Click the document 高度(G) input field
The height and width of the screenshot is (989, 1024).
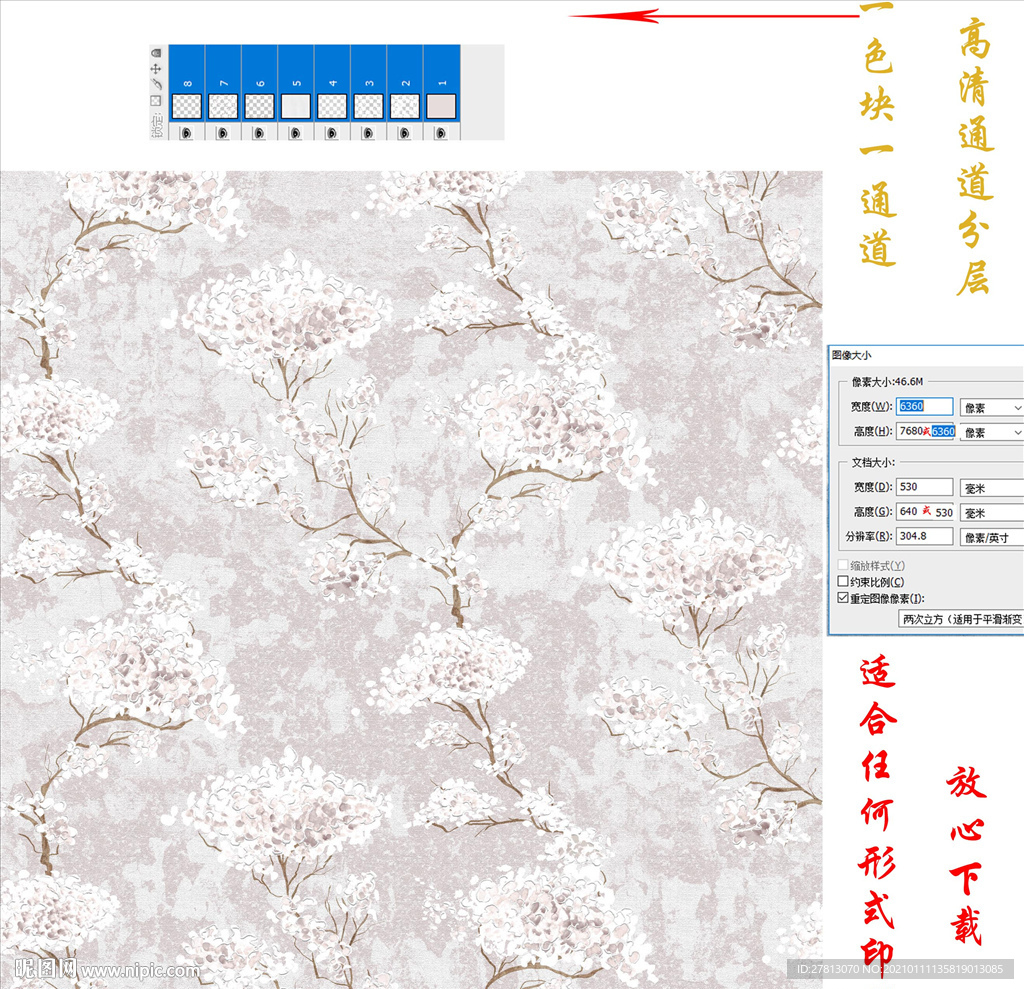pyautogui.click(x=925, y=511)
